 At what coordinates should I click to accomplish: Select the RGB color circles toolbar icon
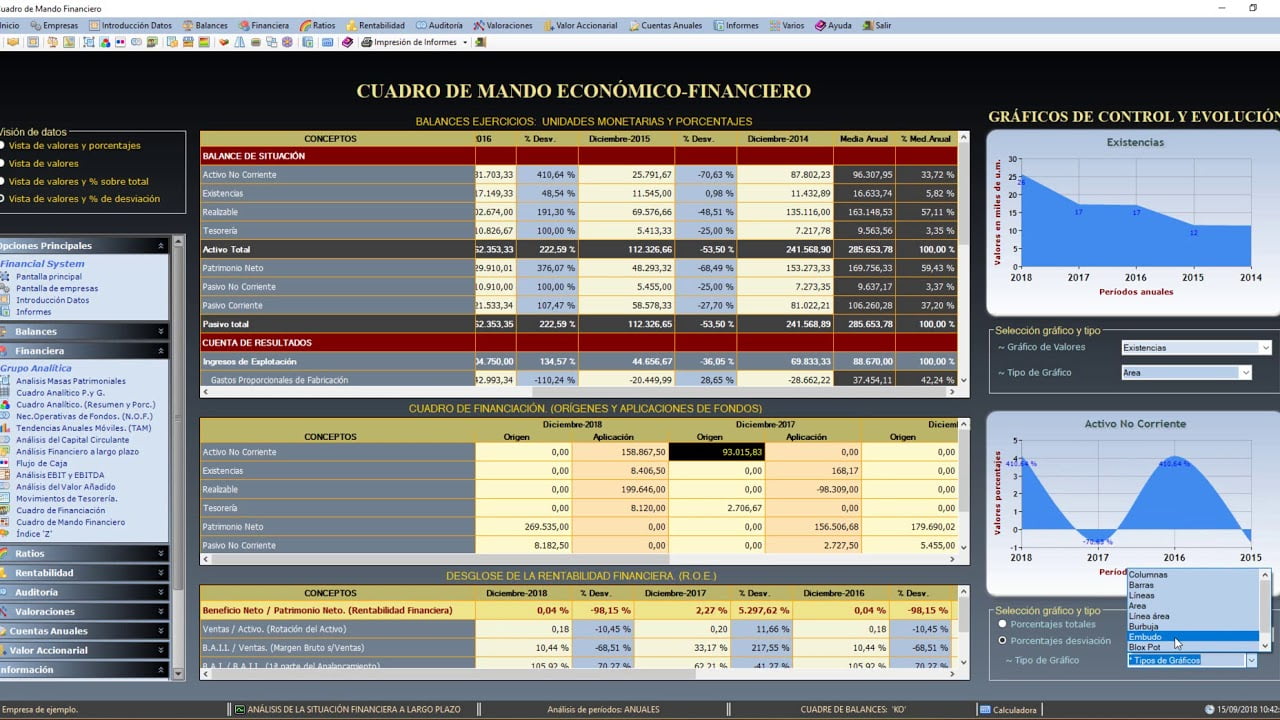click(106, 43)
